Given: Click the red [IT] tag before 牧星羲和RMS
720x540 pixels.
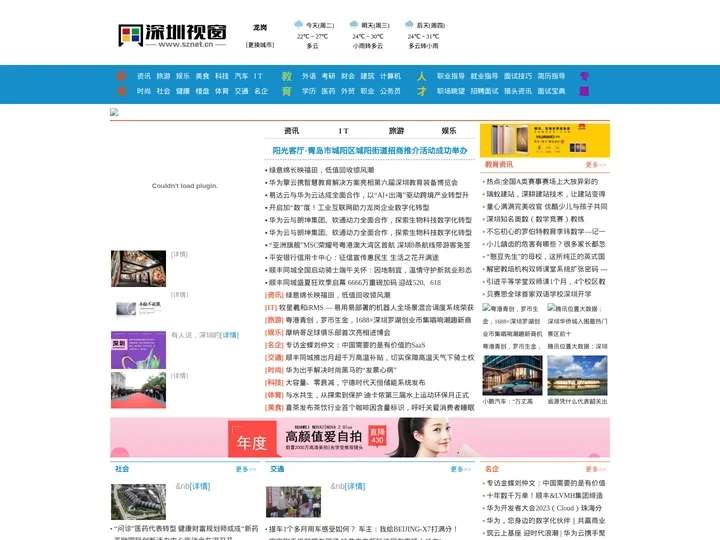Looking at the screenshot, I should pos(271,308).
